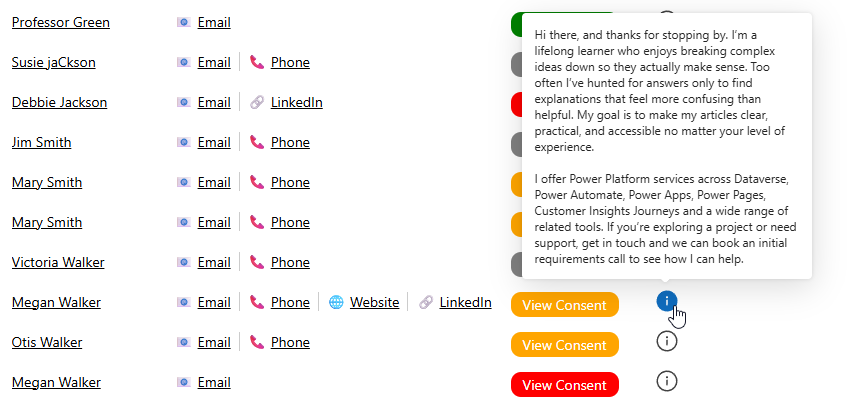Open Debbie Jackson's LinkedIn link

[x=296, y=102]
